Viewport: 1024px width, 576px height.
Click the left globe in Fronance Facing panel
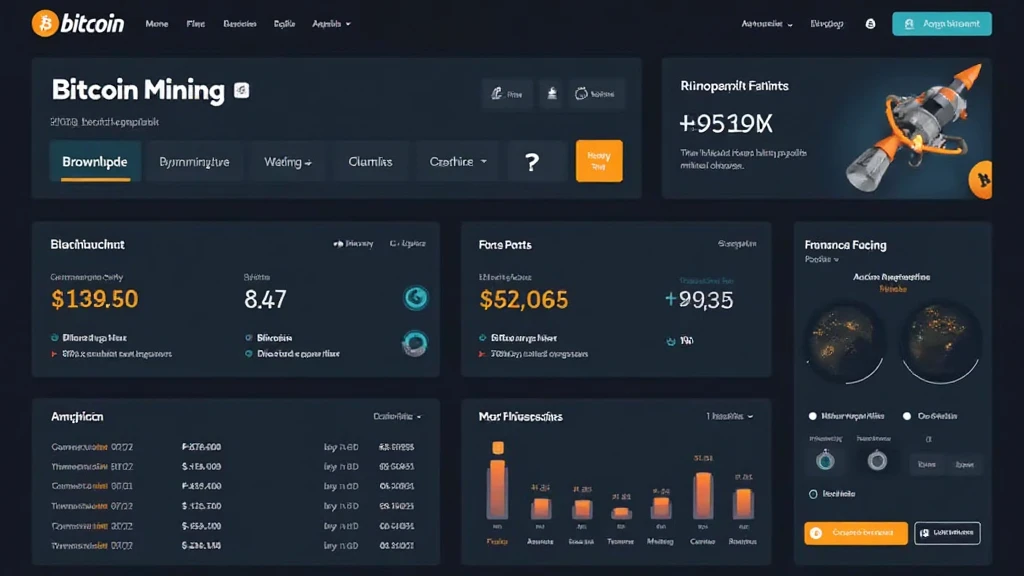845,343
